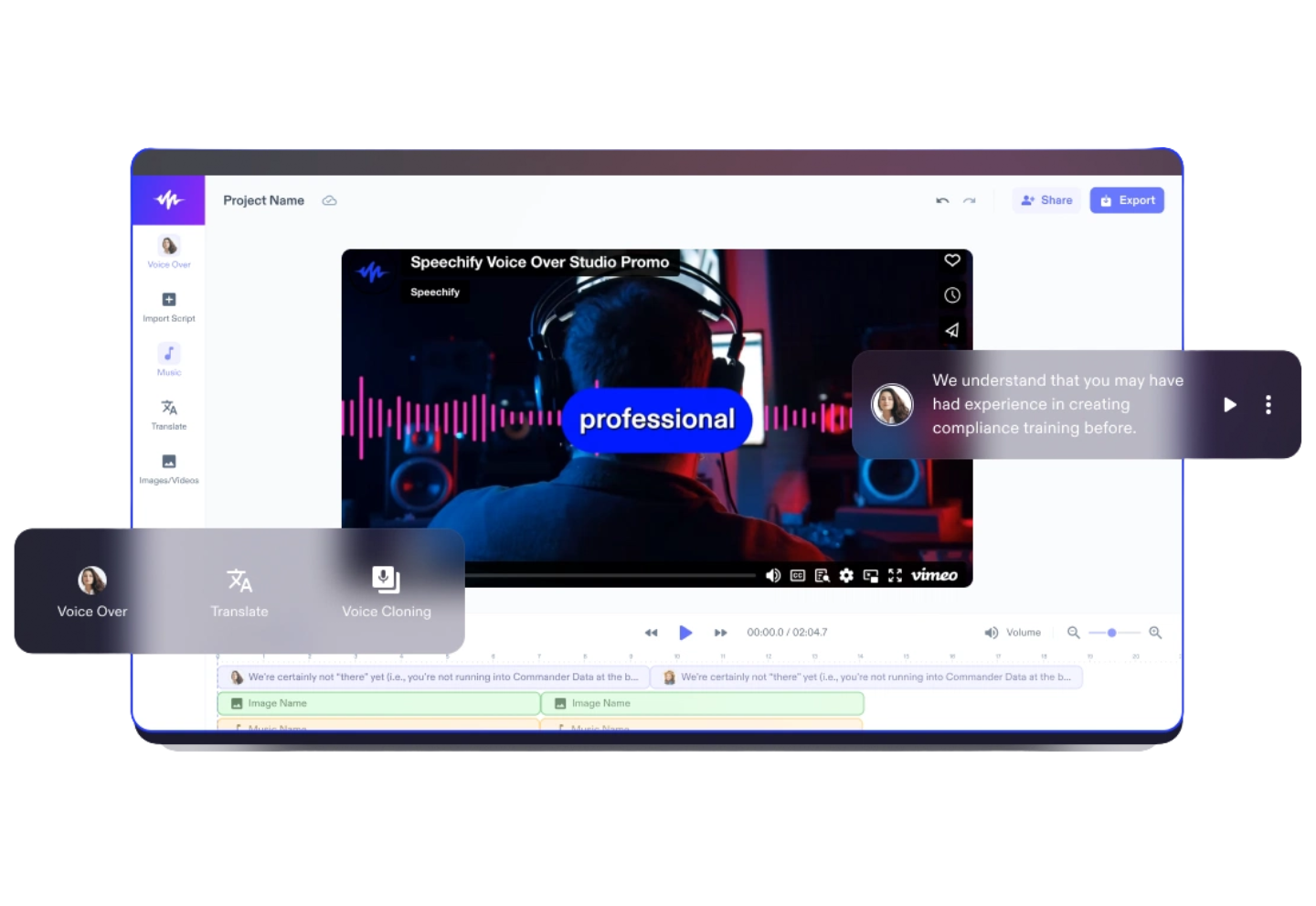Enter fullscreen in the video player

(896, 575)
